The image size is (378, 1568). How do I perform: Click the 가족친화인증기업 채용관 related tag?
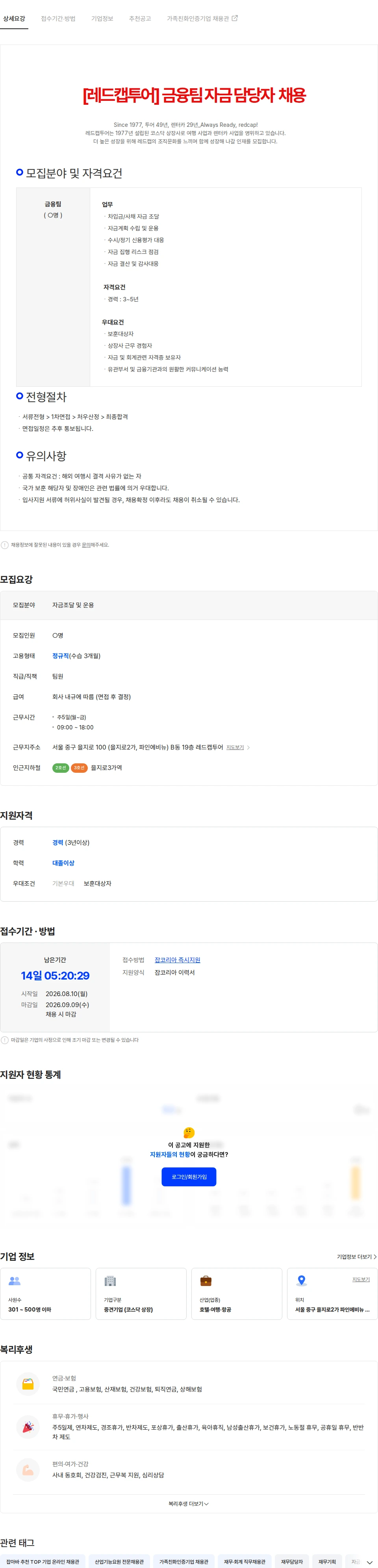click(x=184, y=1561)
